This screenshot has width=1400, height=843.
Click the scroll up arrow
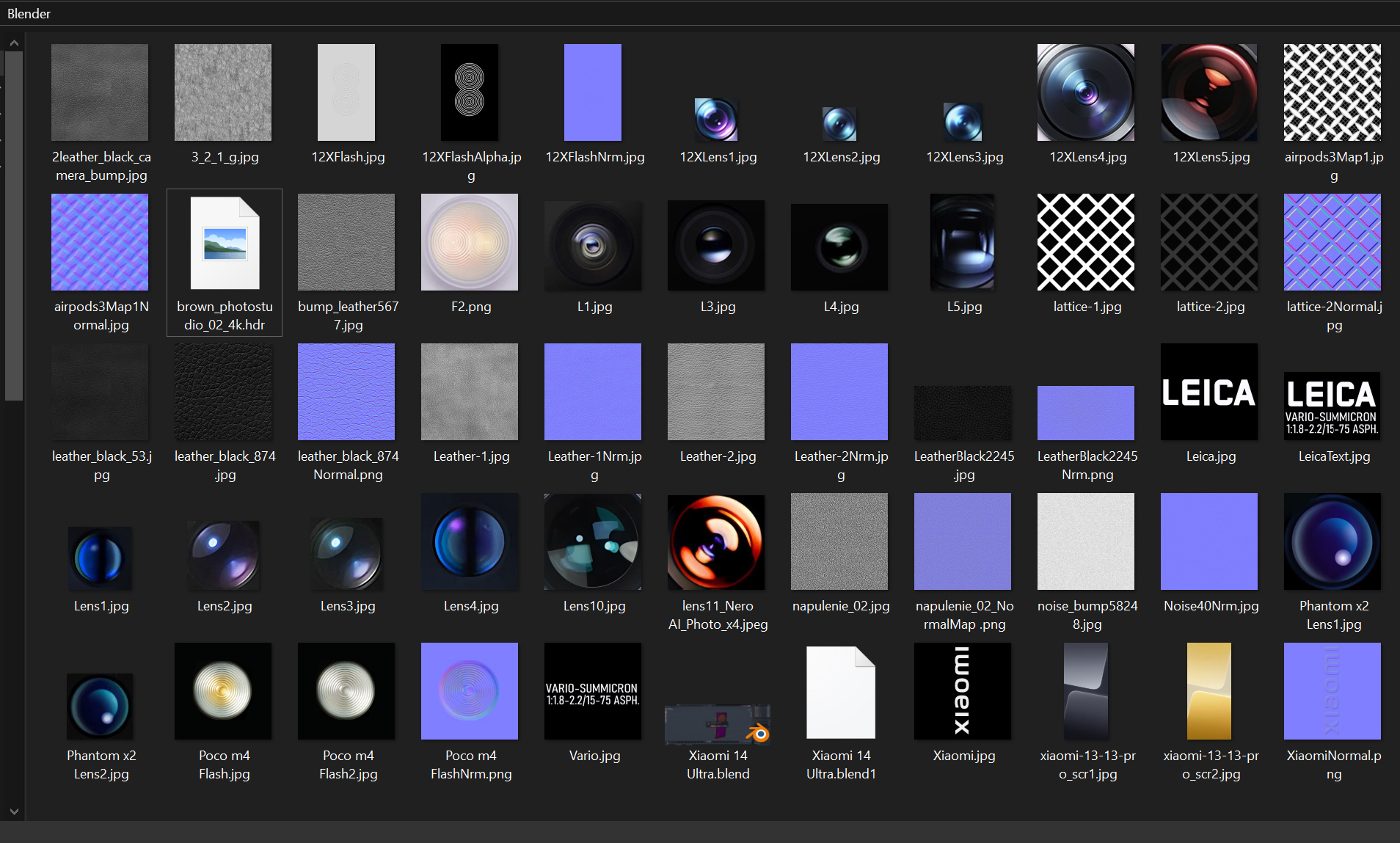click(x=14, y=44)
